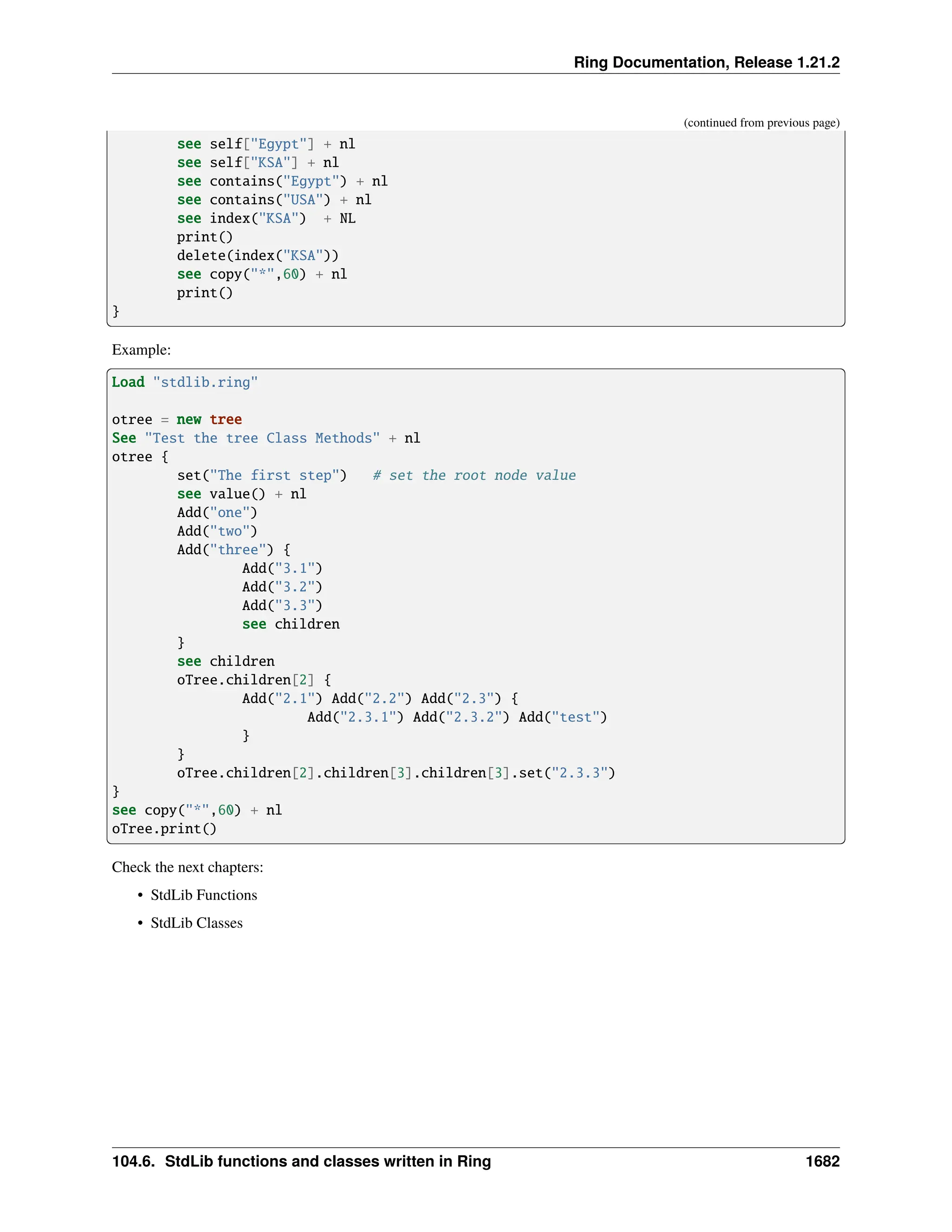Click the 'Example:' paragraph text

pos(141,350)
